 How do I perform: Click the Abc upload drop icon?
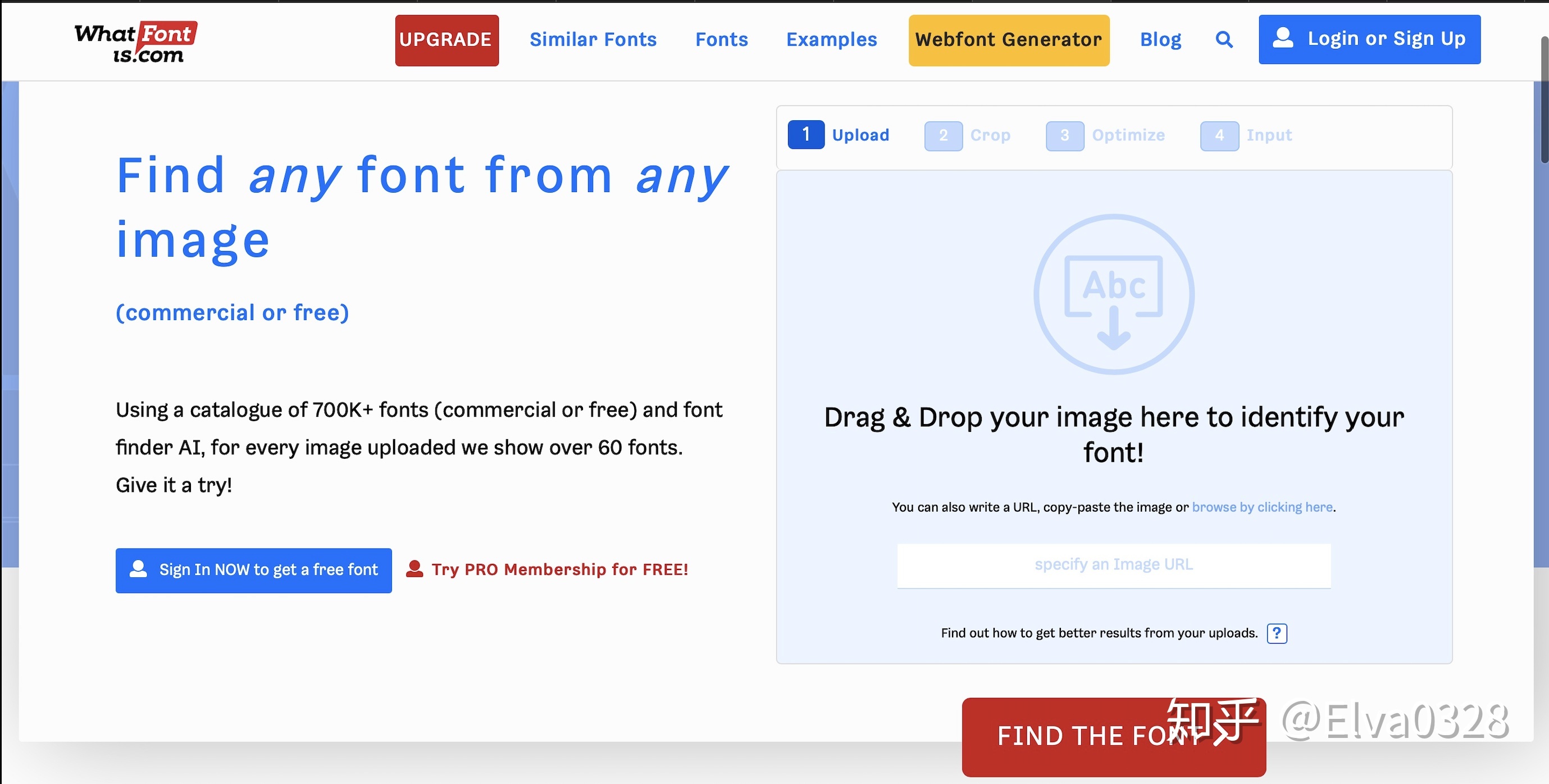(1114, 294)
